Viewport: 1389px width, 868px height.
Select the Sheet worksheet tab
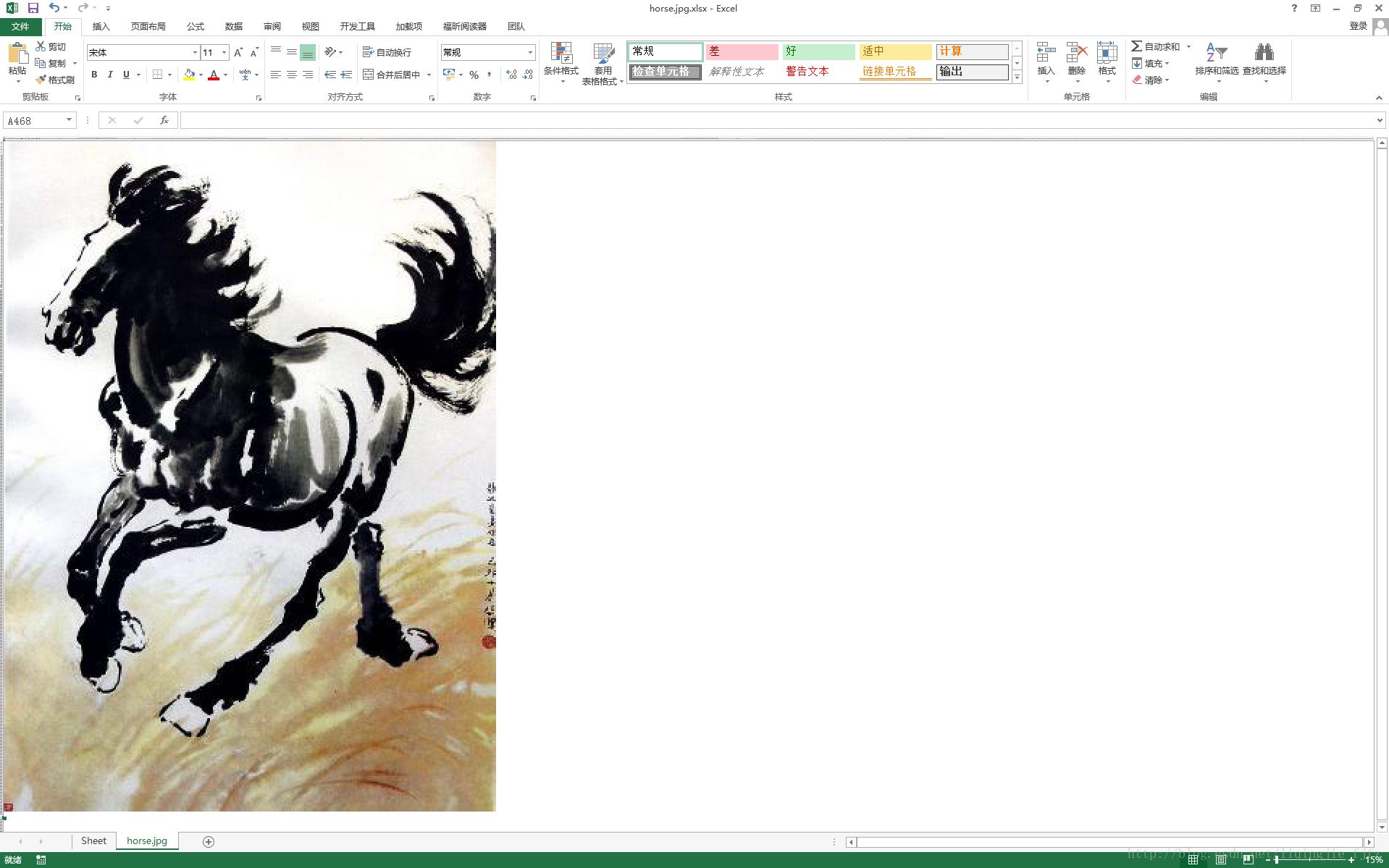(x=93, y=840)
